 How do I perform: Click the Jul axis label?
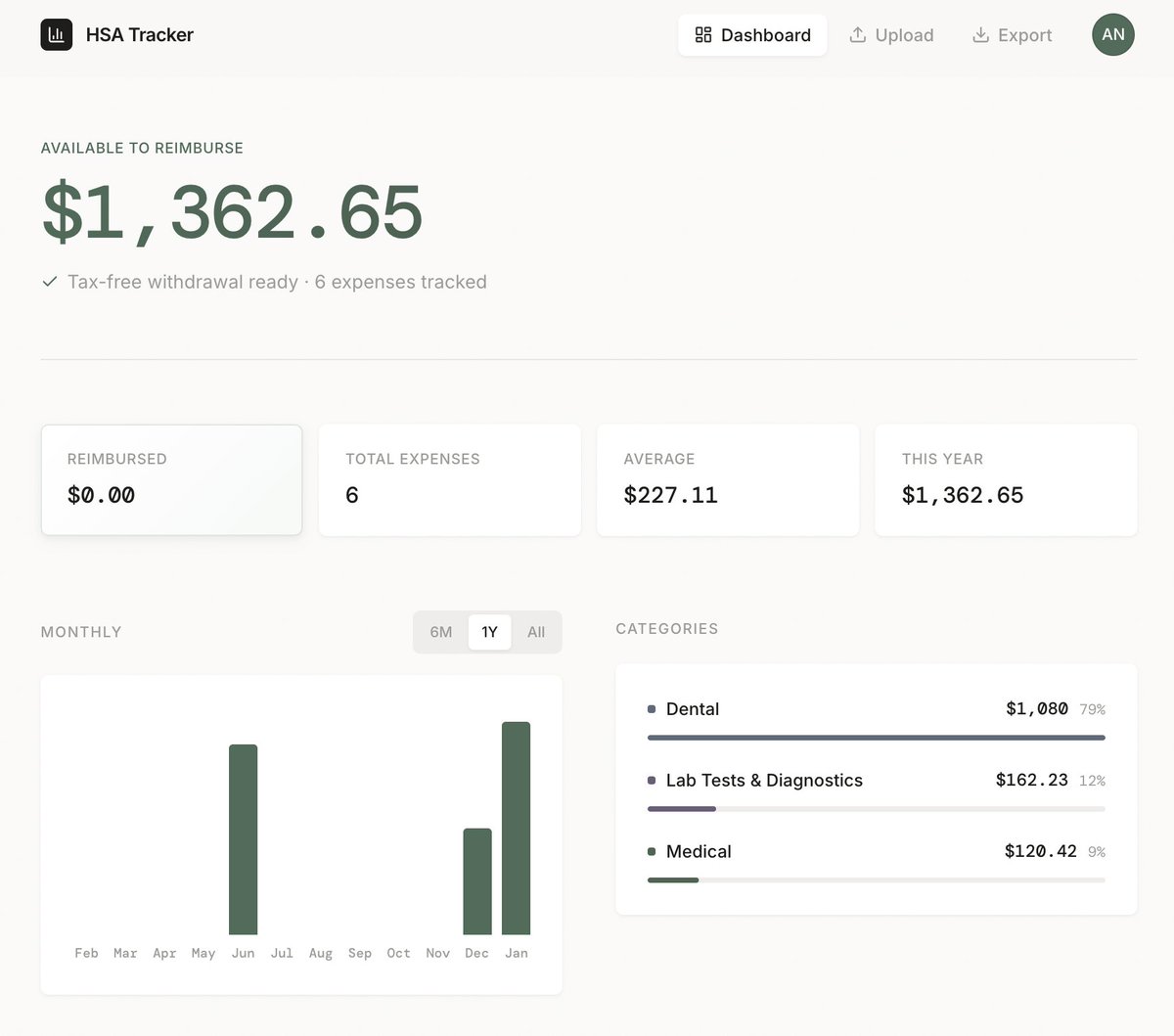click(282, 953)
